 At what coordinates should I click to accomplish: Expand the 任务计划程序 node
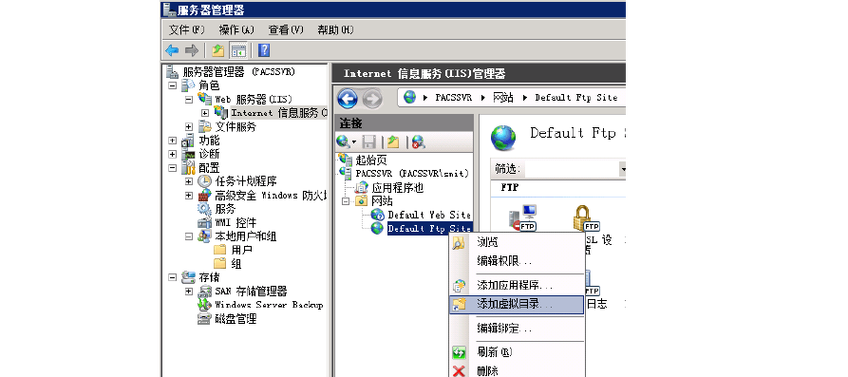[189, 181]
